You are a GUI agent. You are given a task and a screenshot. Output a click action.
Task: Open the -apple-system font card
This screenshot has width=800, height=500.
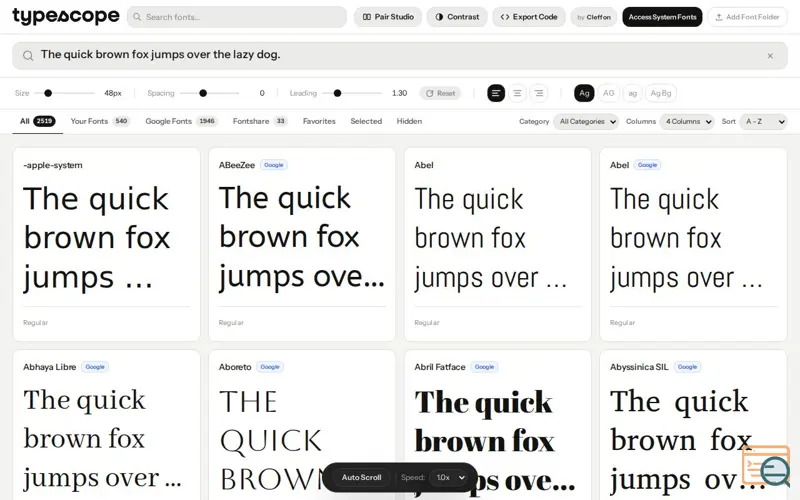coord(106,244)
